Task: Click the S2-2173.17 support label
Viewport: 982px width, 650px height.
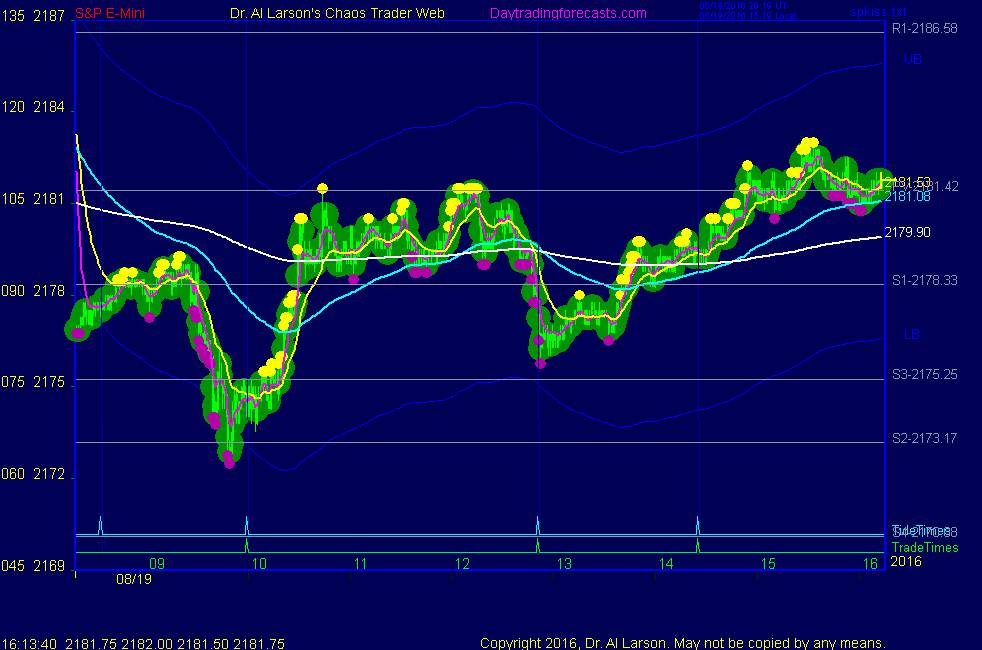Action: point(924,438)
